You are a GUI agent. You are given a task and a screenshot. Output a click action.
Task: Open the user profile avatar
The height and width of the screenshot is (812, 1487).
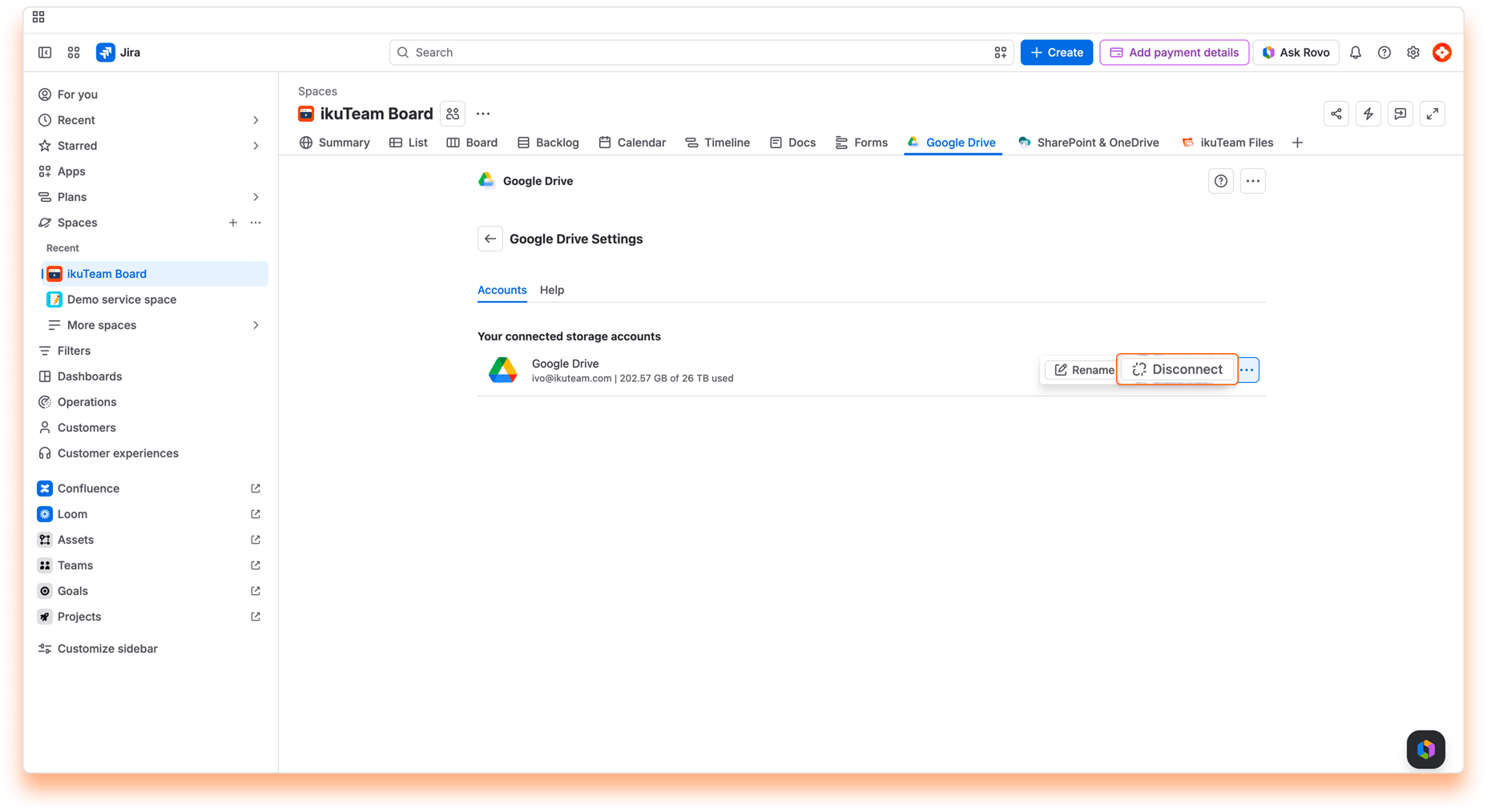[1442, 52]
